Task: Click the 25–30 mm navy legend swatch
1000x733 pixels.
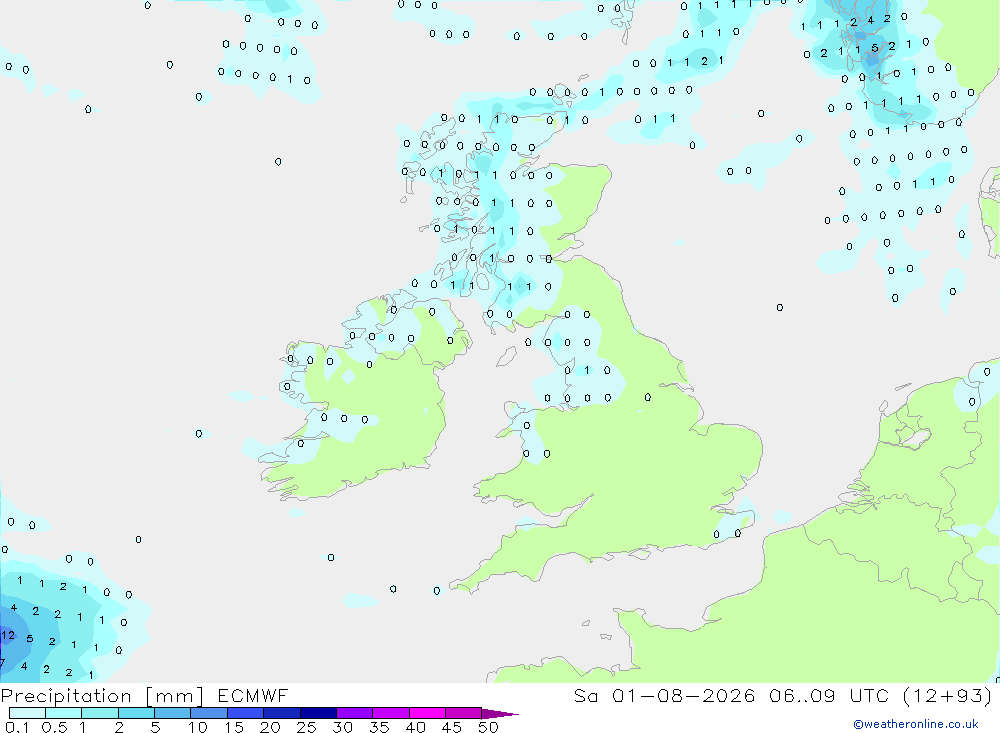Action: [318, 713]
